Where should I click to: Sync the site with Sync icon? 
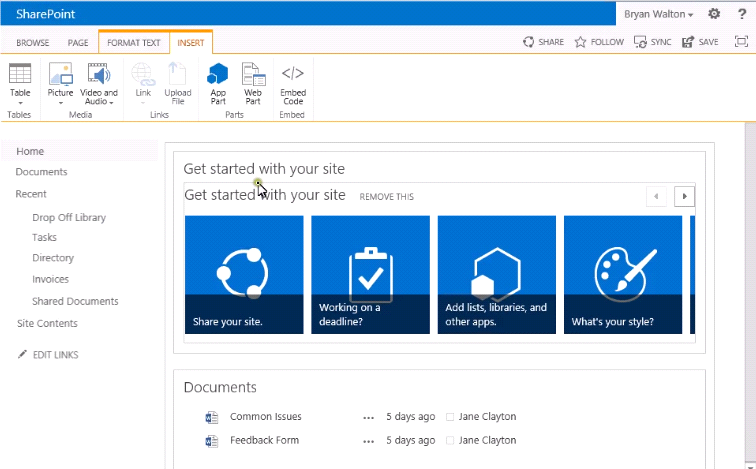(640, 42)
